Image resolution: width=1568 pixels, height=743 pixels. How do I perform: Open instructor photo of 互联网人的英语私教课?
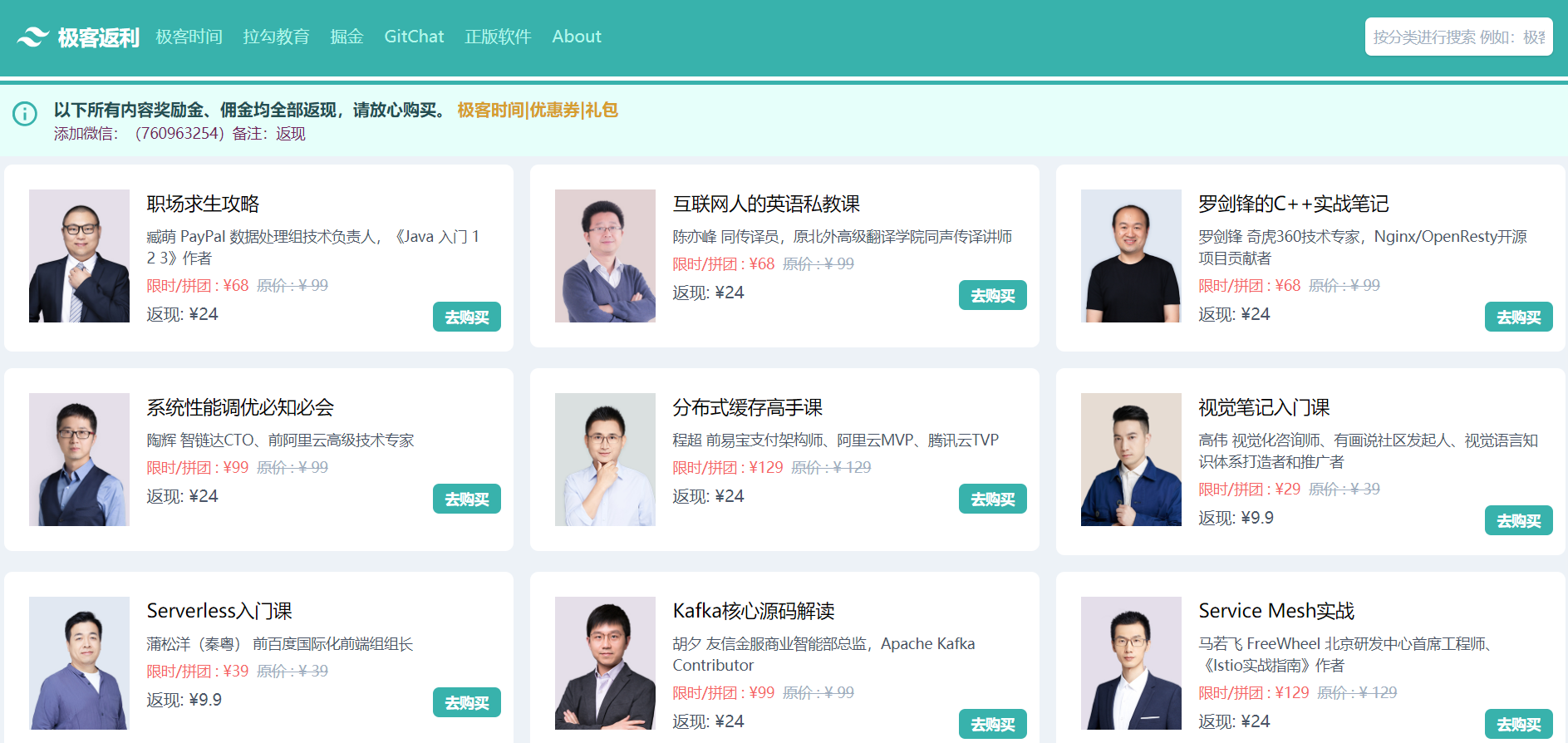pyautogui.click(x=605, y=256)
